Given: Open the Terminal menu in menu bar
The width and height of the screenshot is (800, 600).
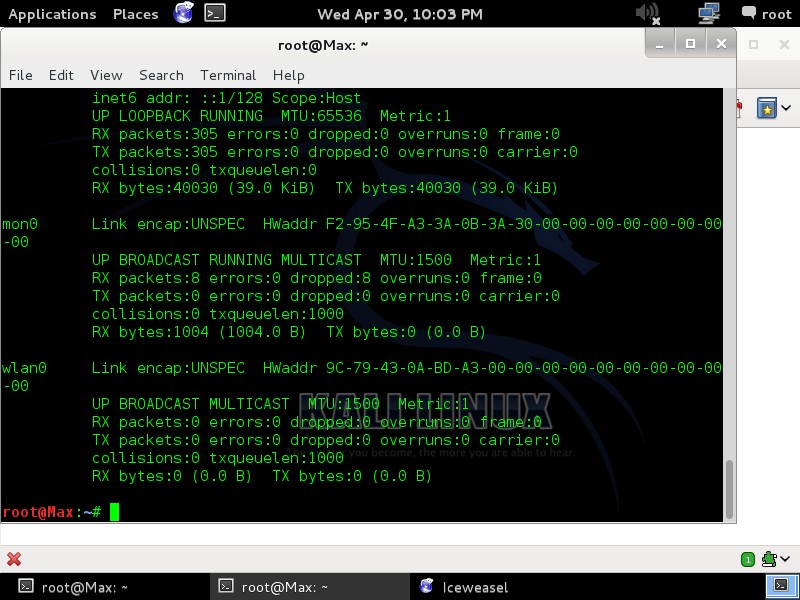Looking at the screenshot, I should pos(228,75).
